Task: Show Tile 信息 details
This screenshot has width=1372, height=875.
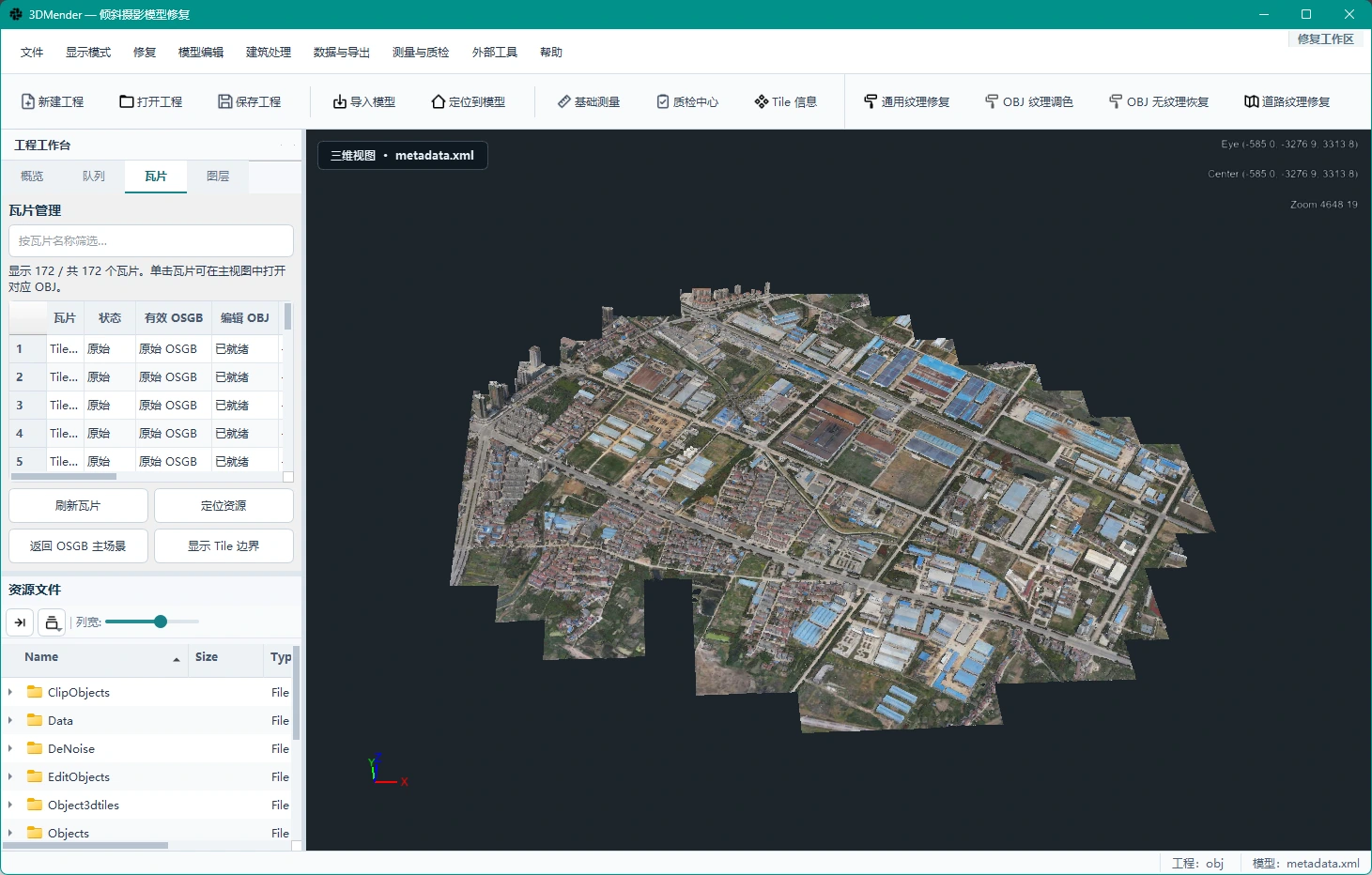Action: pos(786,101)
